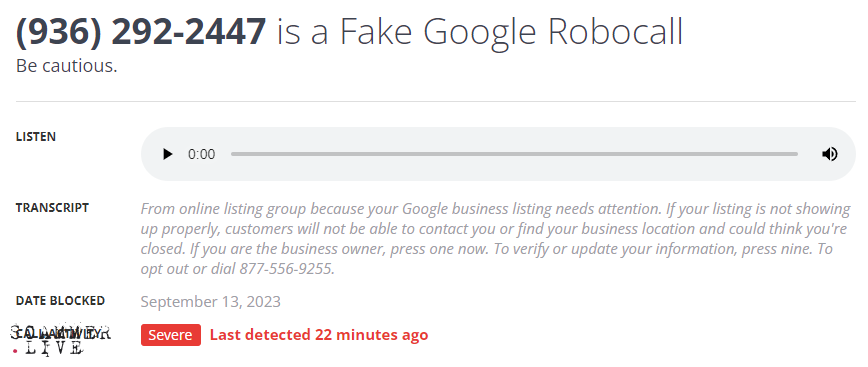The width and height of the screenshot is (868, 367).
Task: Seek along the audio progress bar
Action: click(x=514, y=154)
